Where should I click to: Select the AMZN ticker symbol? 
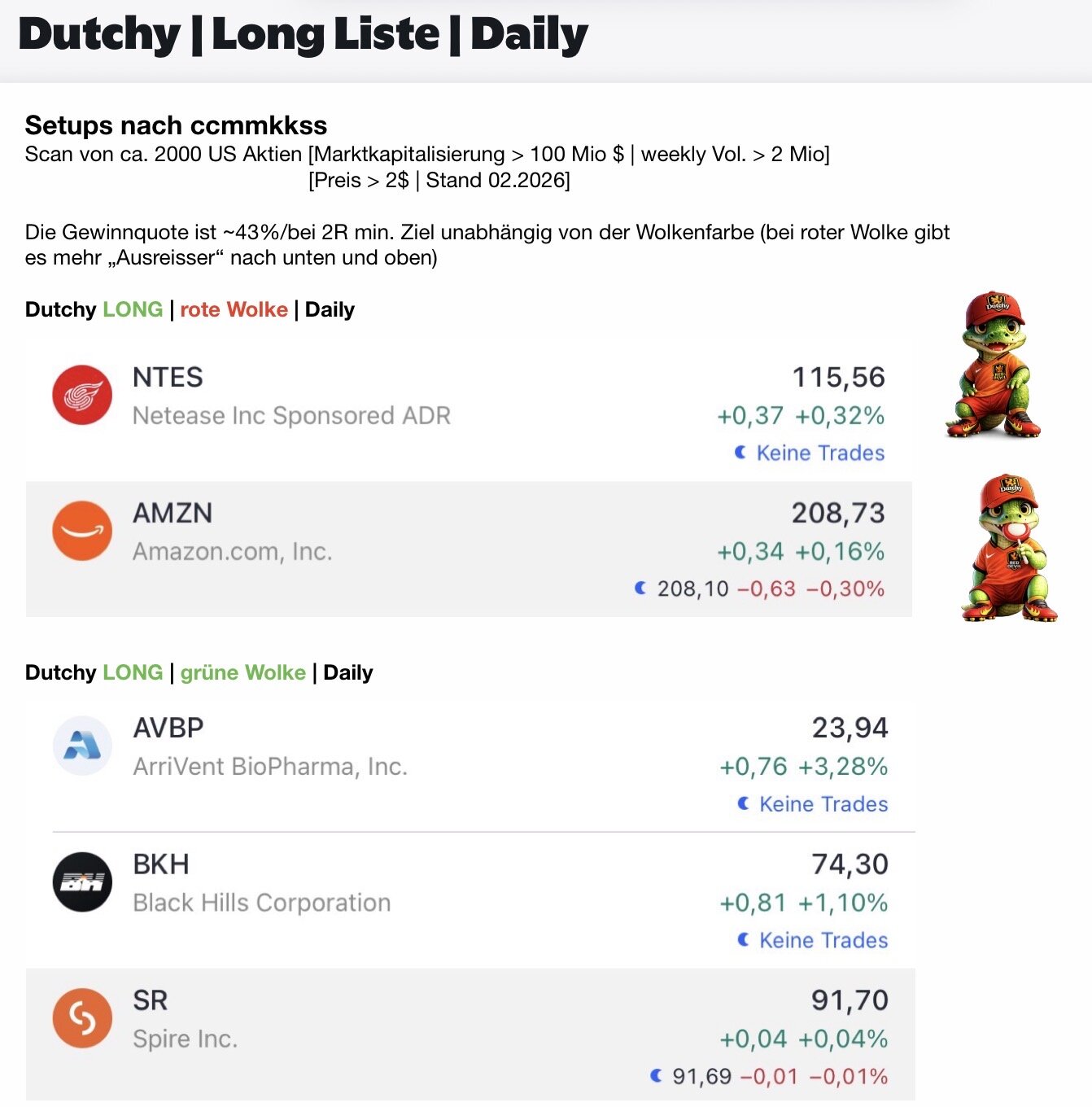pyautogui.click(x=173, y=514)
